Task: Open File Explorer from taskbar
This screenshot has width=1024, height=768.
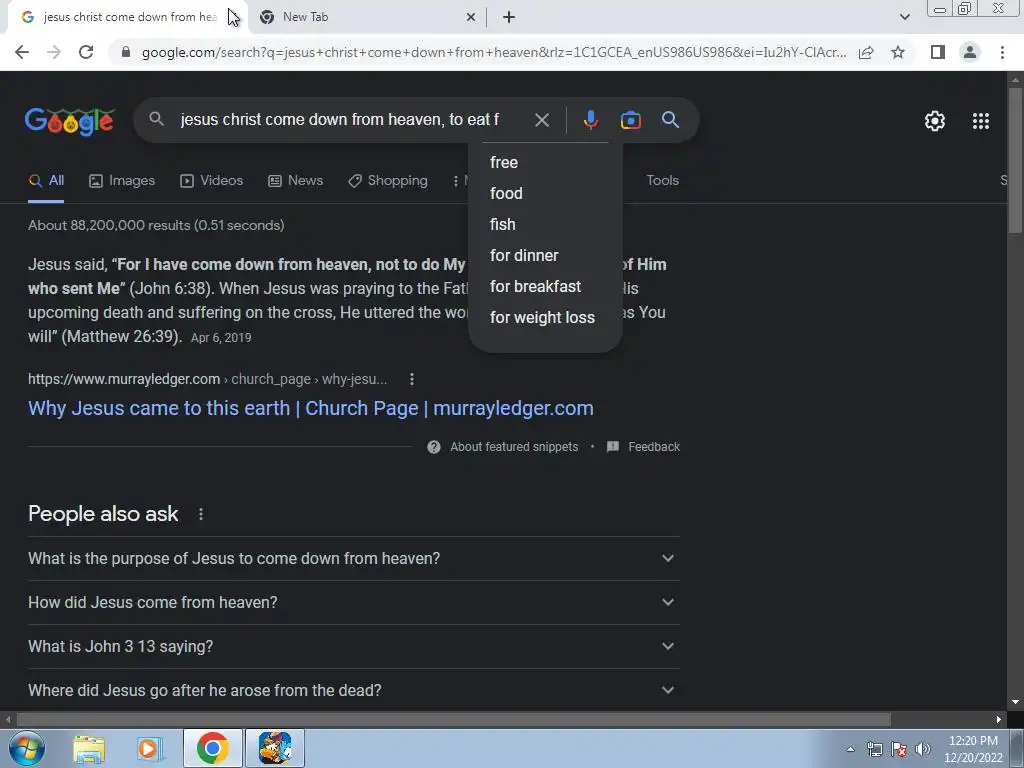Action: point(88,748)
